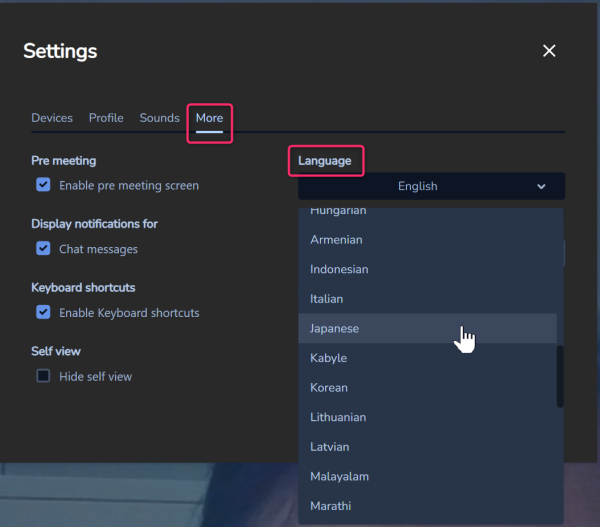Select the More tab
This screenshot has height=527, width=600.
(209, 118)
